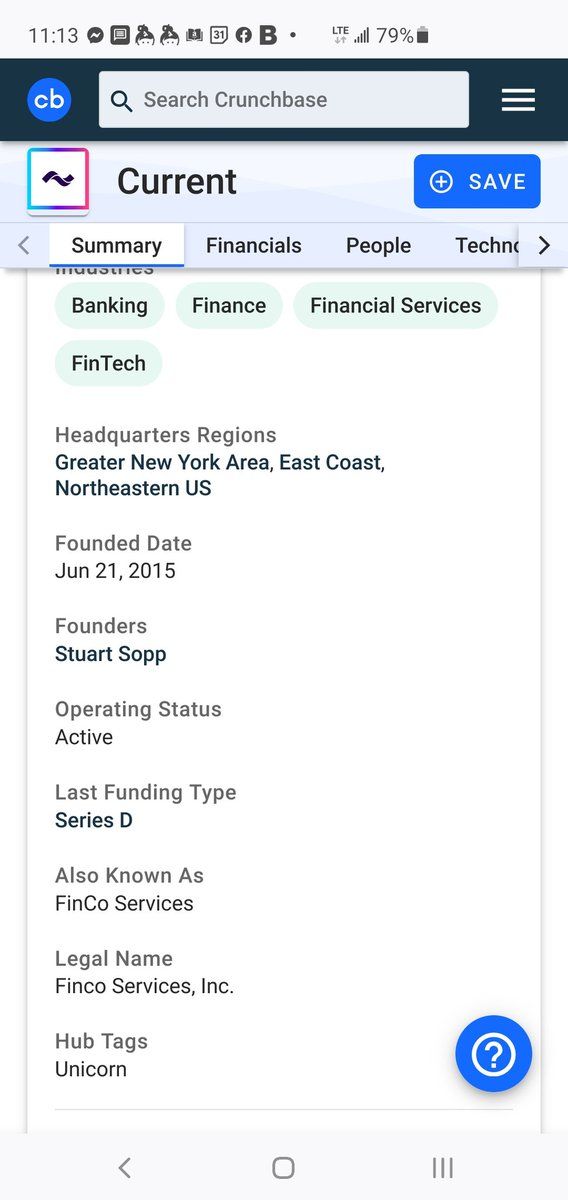Tap the search magnifier icon

coord(122,101)
